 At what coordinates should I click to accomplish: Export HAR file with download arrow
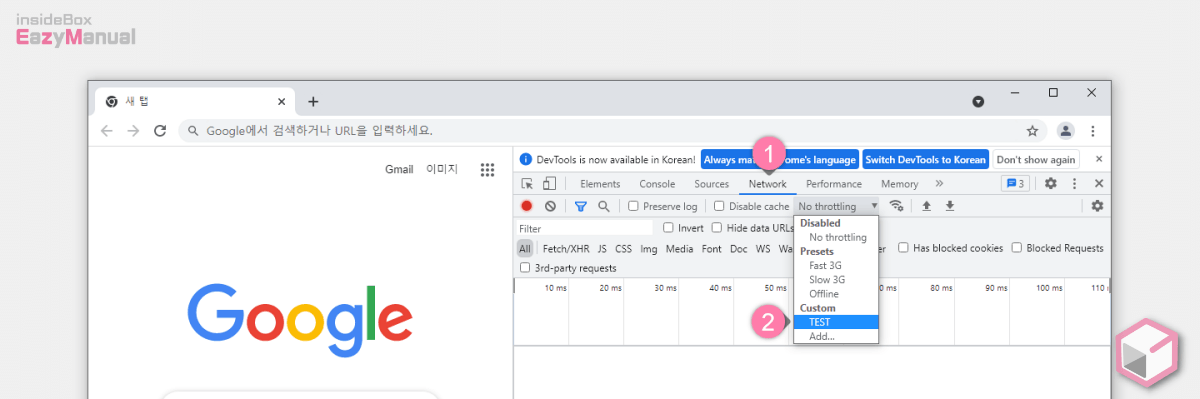click(950, 206)
